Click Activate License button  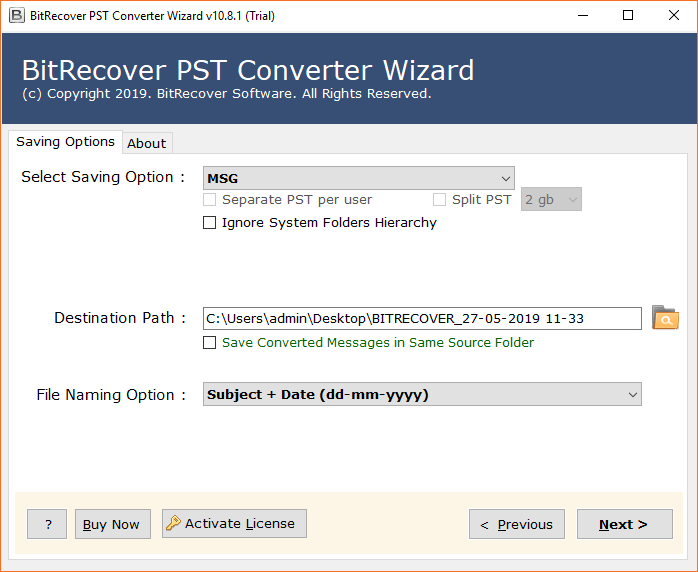[x=234, y=523]
